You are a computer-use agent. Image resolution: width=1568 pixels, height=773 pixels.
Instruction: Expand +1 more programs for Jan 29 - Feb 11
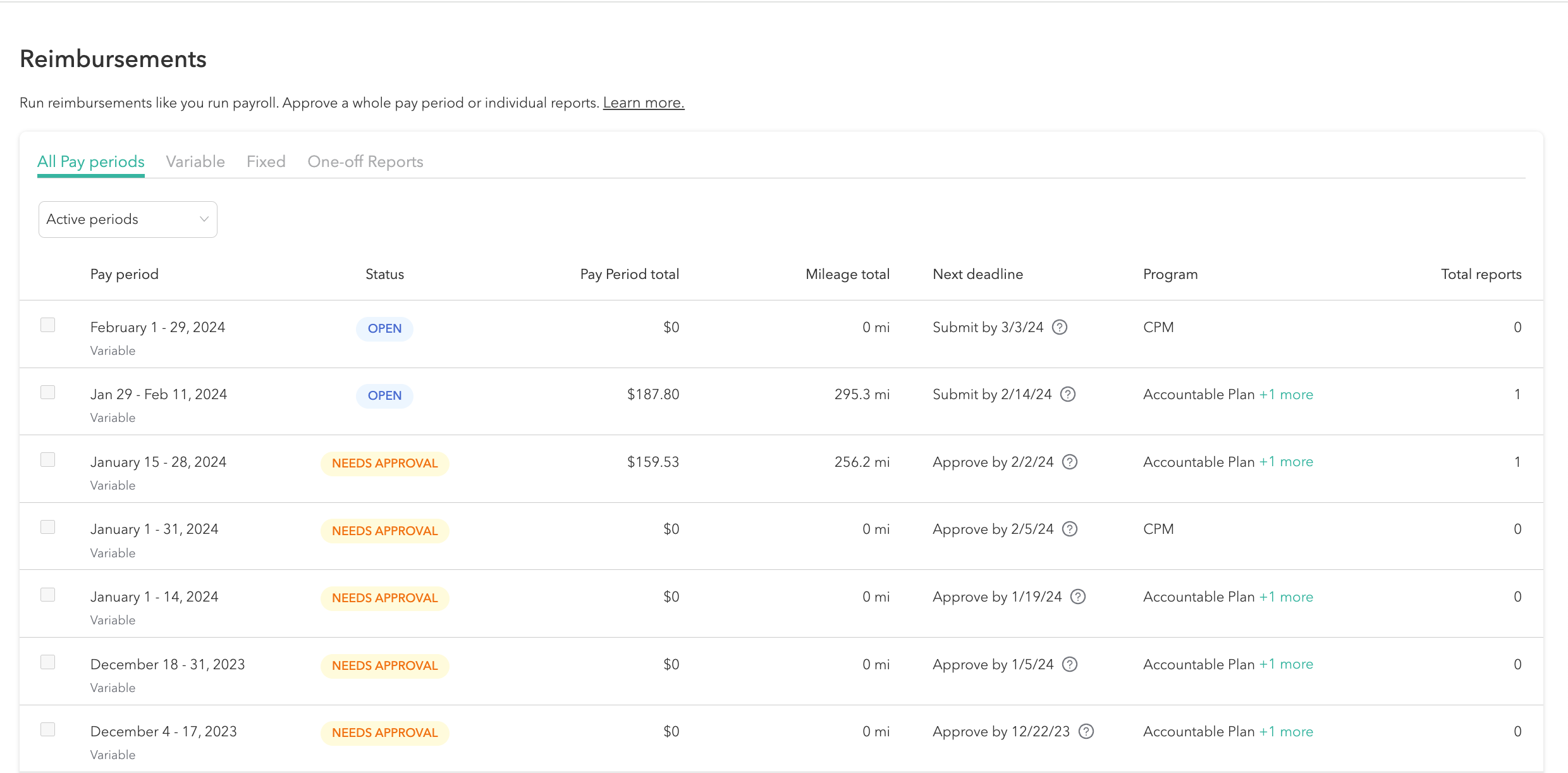[1286, 394]
